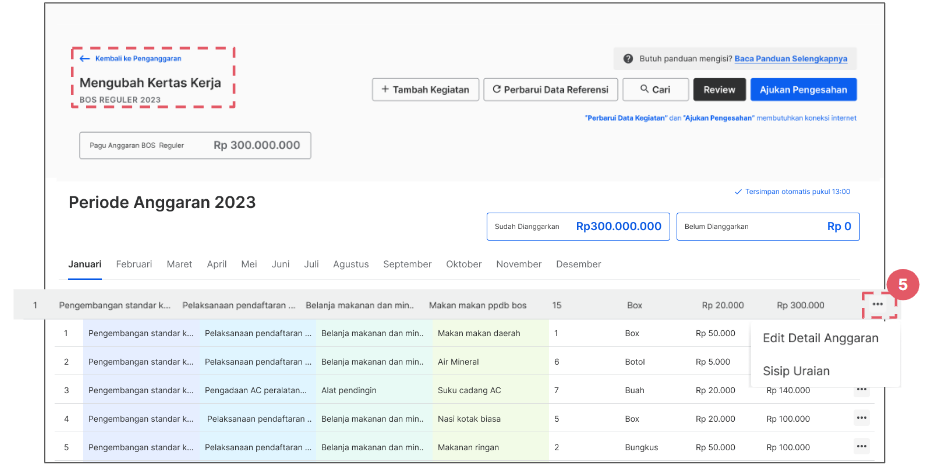This screenshot has width=940, height=466.
Task: Switch to the Februari tab
Action: point(134,264)
